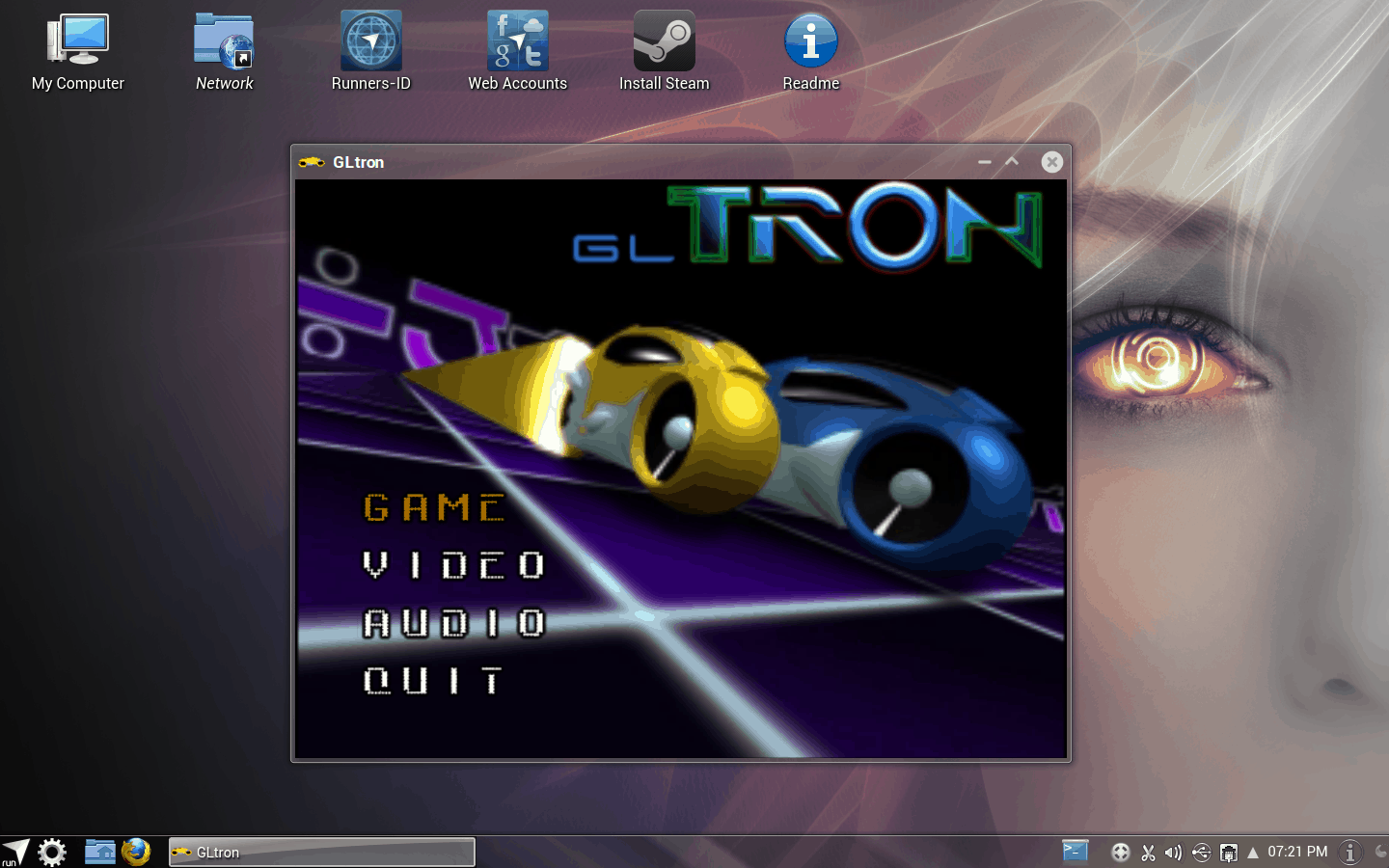Open the Network desktop icon

click(224, 52)
